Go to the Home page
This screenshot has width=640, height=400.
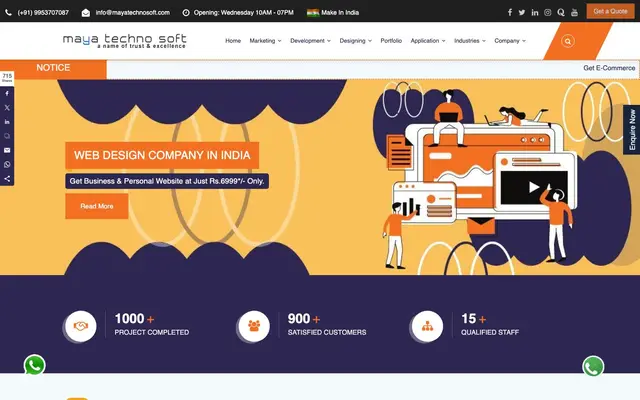[x=233, y=41]
